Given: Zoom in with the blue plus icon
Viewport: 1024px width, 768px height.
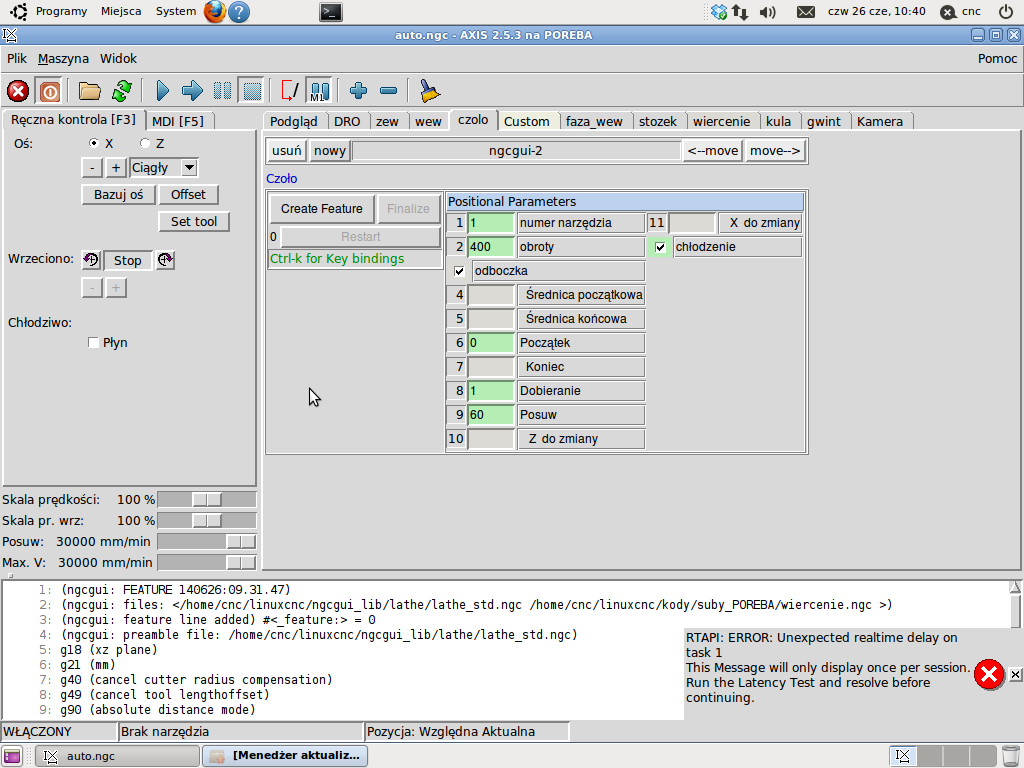Looking at the screenshot, I should 358,91.
